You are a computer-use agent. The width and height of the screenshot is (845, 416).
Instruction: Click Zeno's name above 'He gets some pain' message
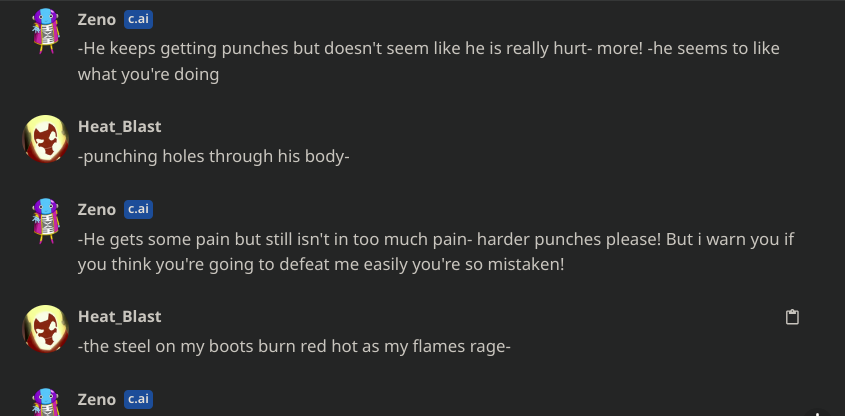click(x=96, y=209)
